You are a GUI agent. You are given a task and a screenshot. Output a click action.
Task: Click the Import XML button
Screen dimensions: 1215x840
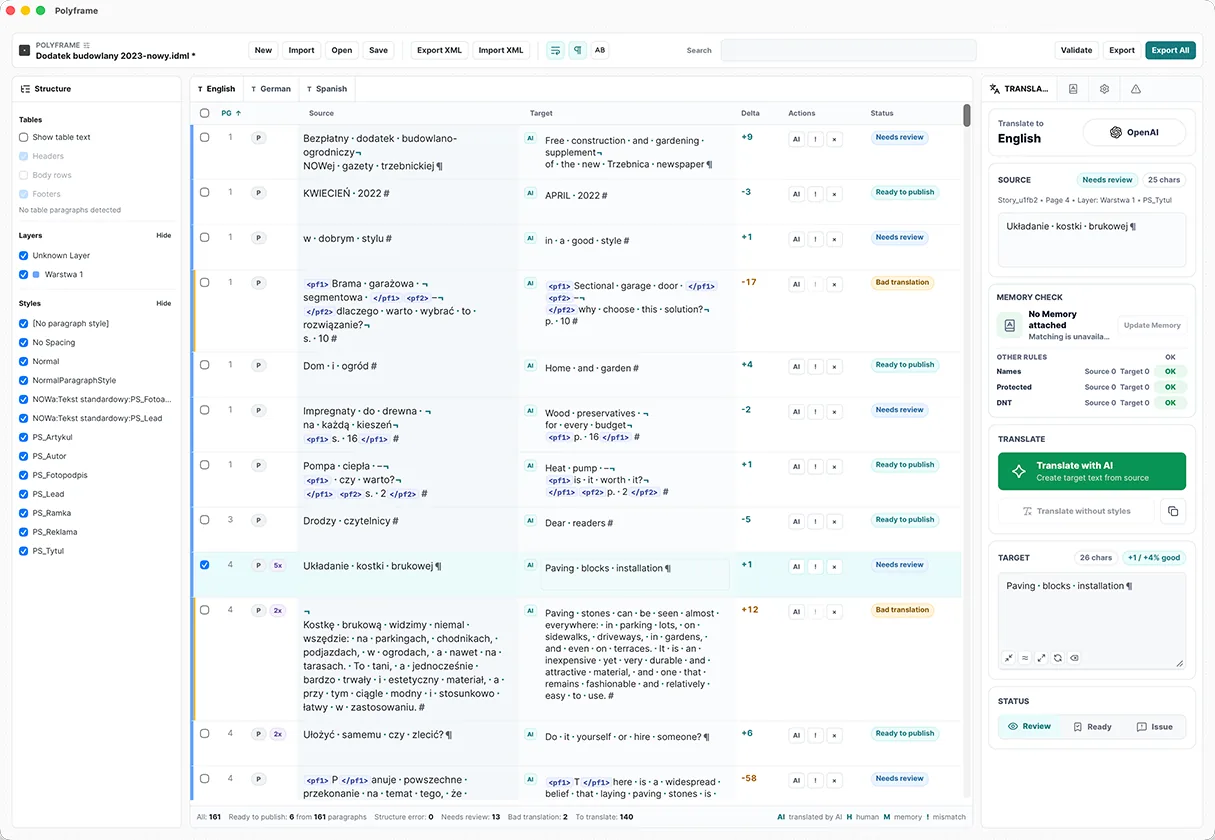(501, 50)
